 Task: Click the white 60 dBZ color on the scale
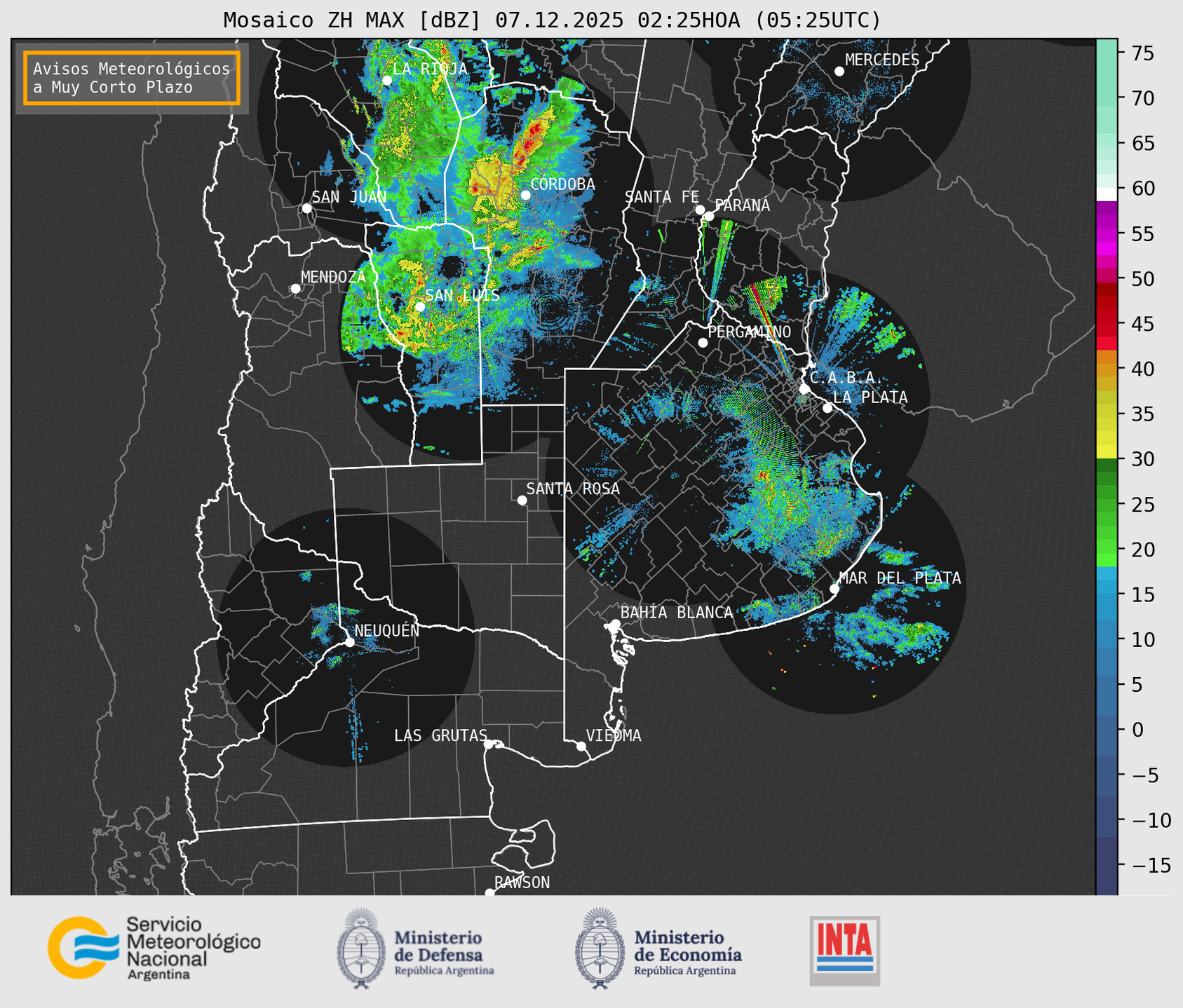[1107, 194]
